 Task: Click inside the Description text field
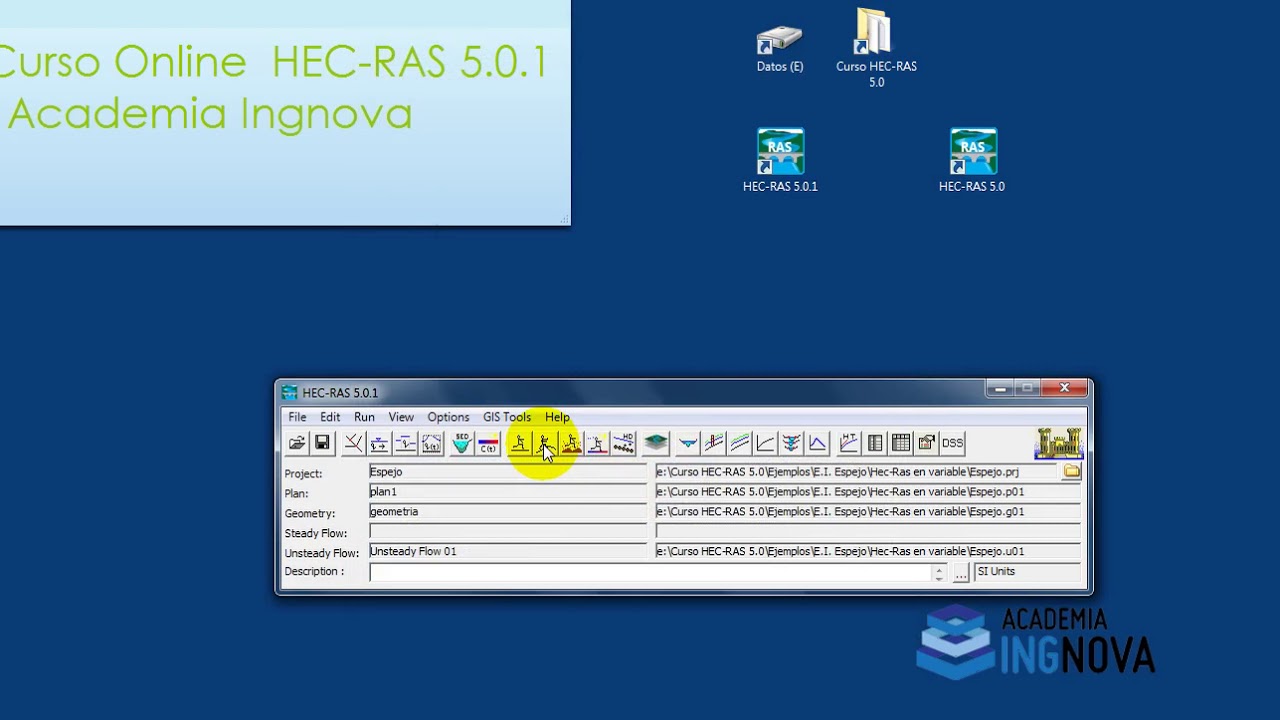(650, 572)
